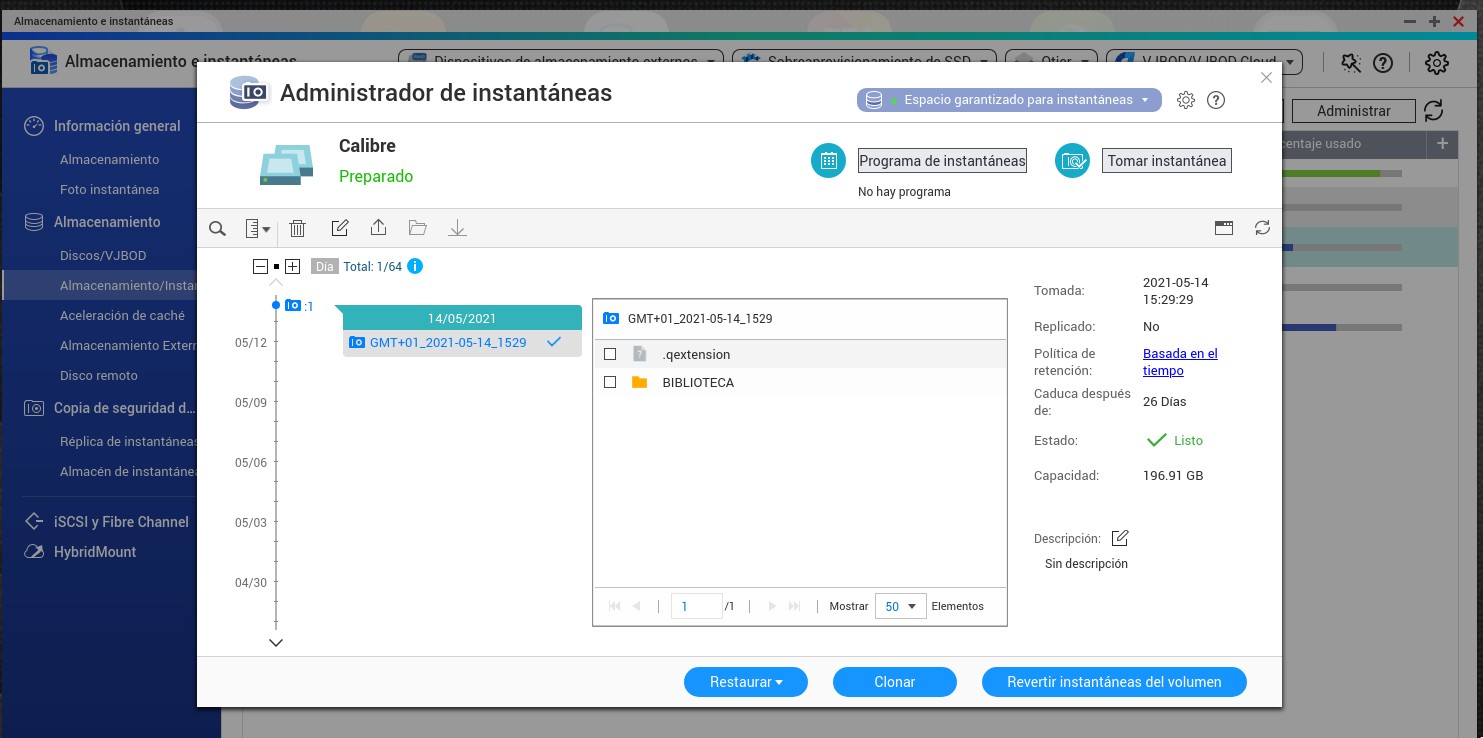Viewport: 1483px width, 738px height.
Task: Tick the BIBLIOTECA folder checkbox
Action: (610, 382)
